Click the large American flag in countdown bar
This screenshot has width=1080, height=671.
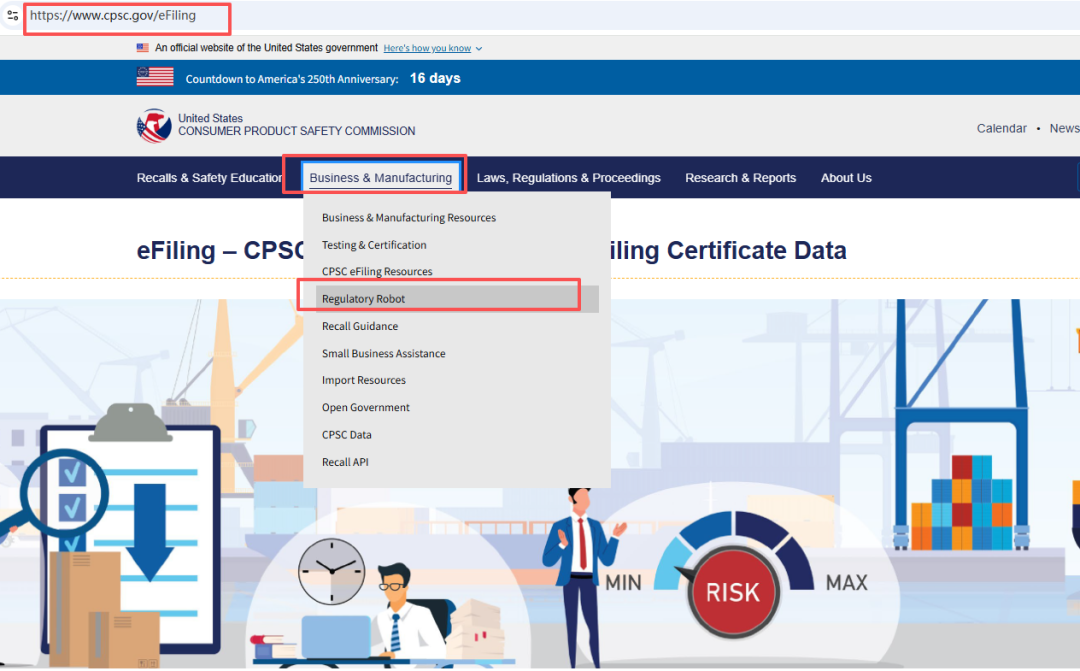coord(155,76)
